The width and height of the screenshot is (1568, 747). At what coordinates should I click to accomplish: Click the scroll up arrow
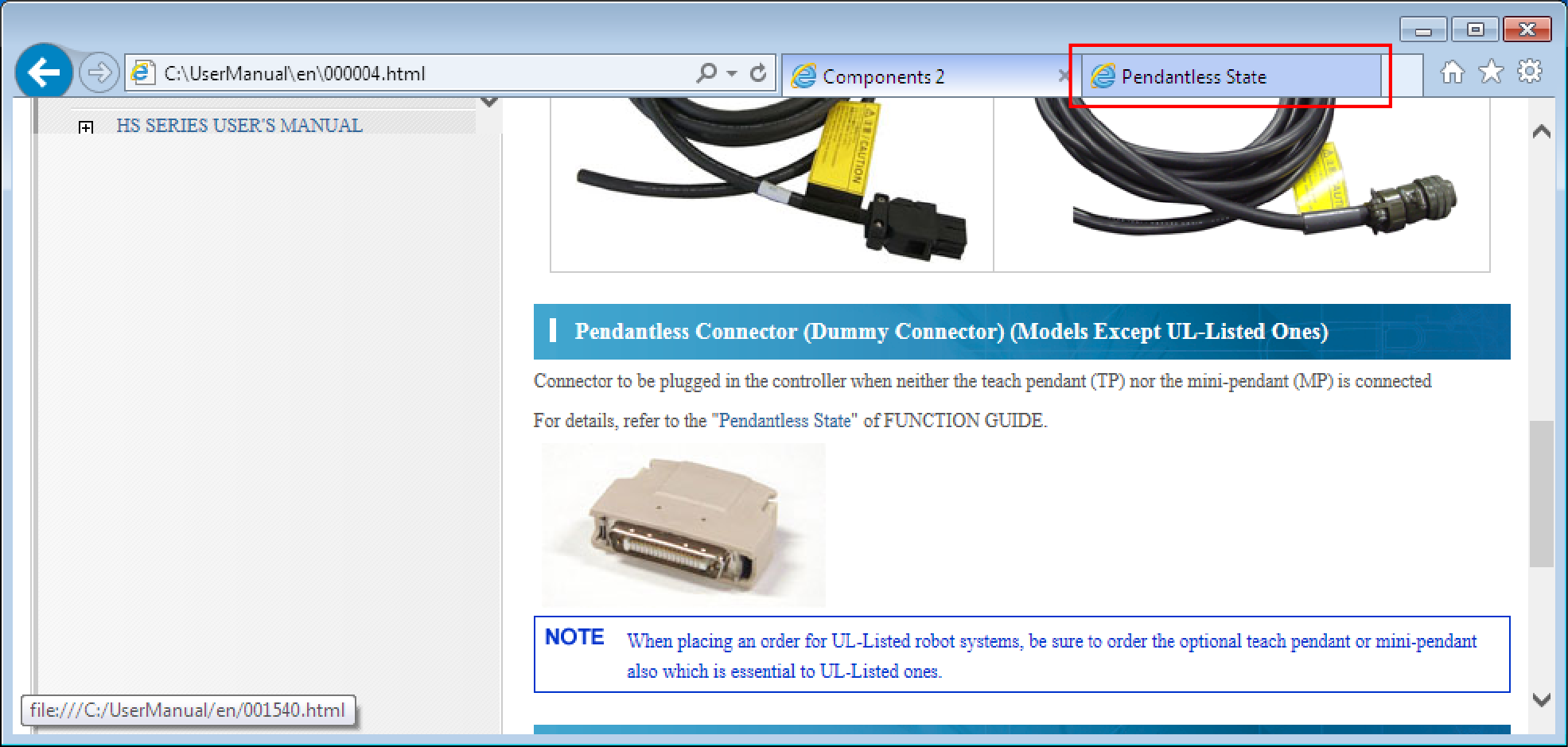coord(1541,132)
